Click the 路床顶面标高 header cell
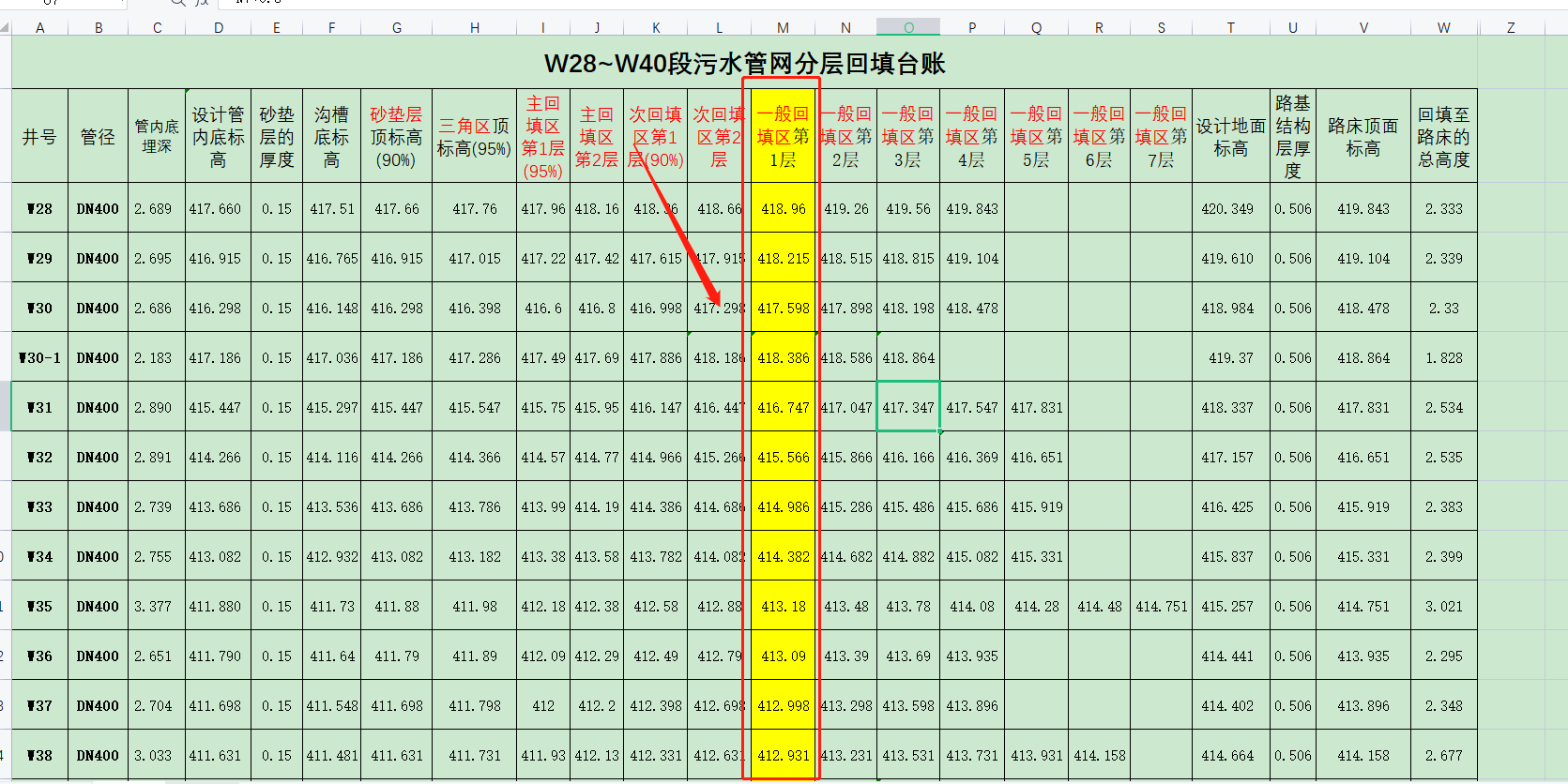This screenshot has height=784, width=1568. click(x=1362, y=136)
